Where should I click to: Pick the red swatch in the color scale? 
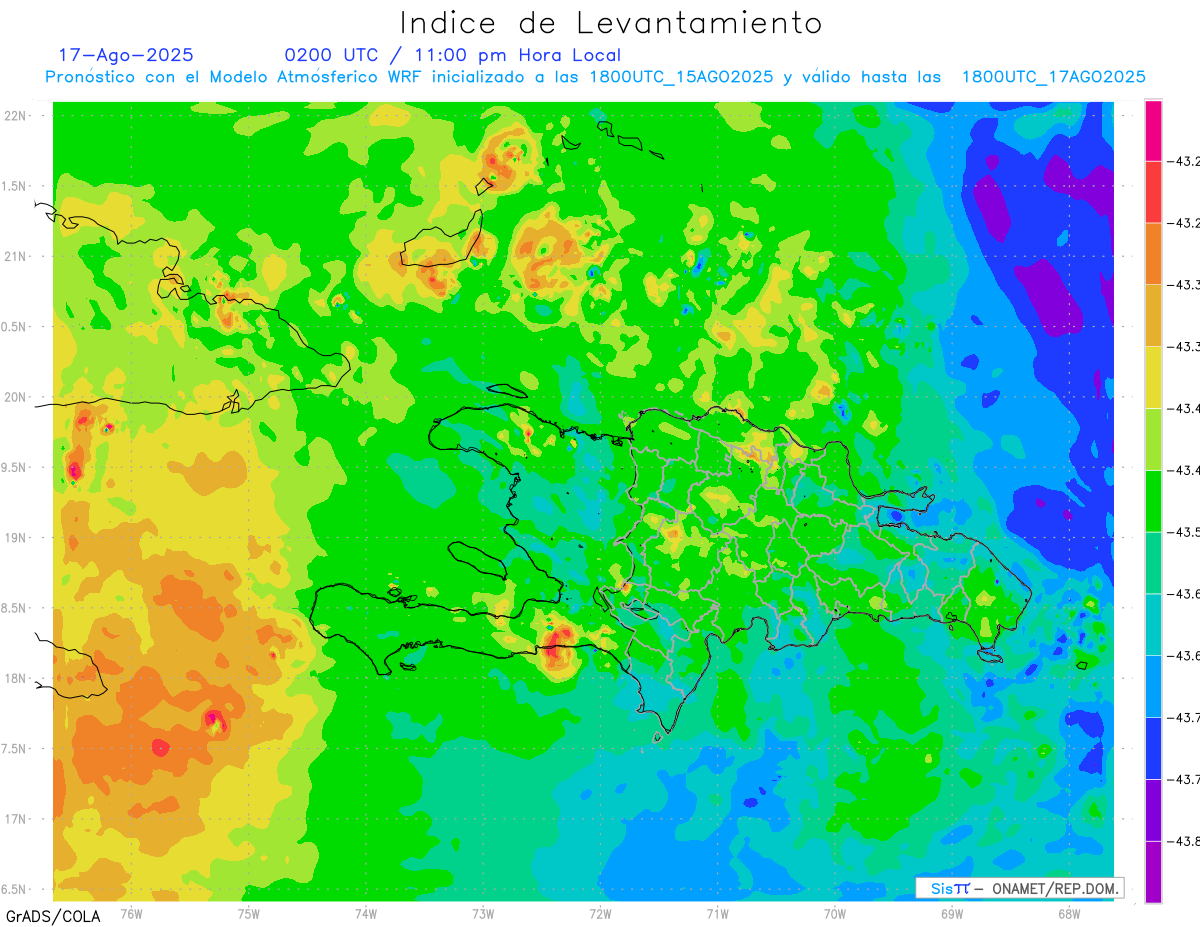1153,191
